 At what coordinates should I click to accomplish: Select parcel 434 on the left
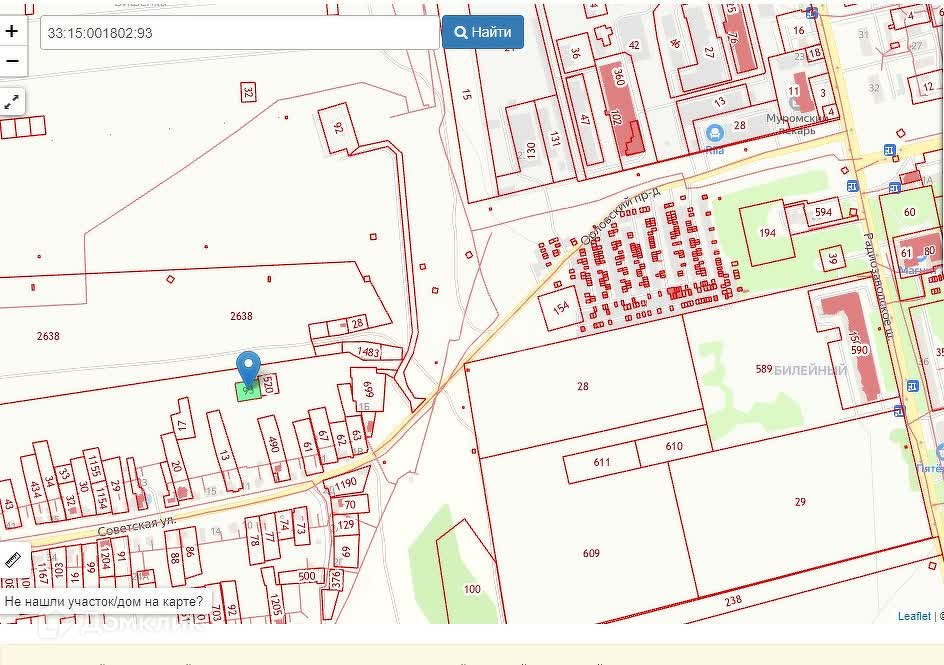click(x=36, y=490)
